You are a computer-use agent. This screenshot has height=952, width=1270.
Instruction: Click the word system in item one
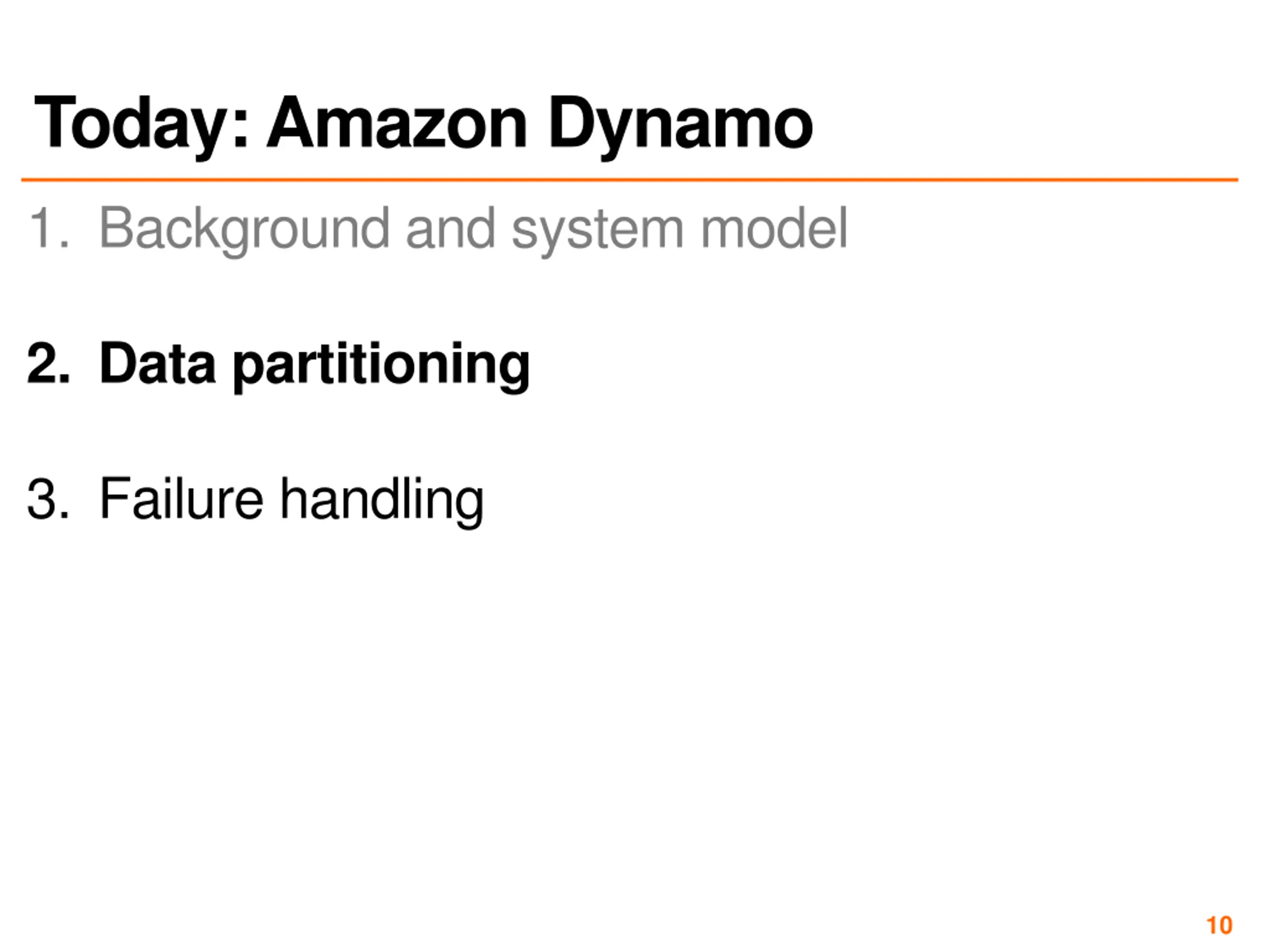[597, 229]
